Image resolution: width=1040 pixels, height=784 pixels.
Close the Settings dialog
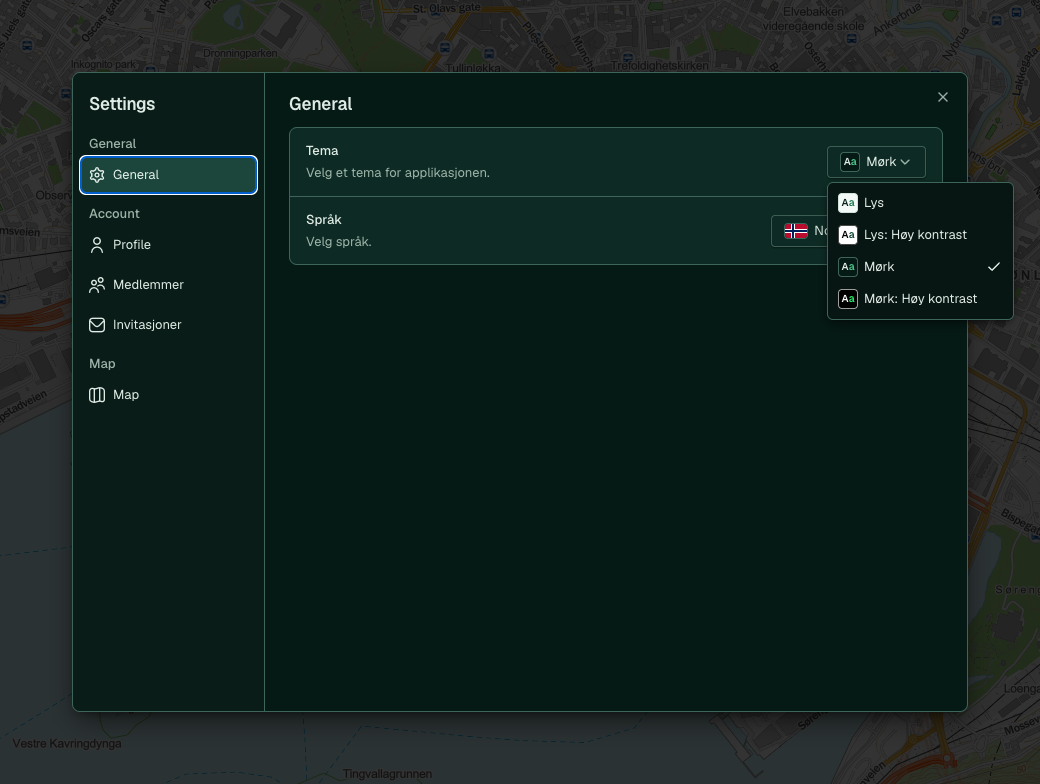click(x=942, y=97)
